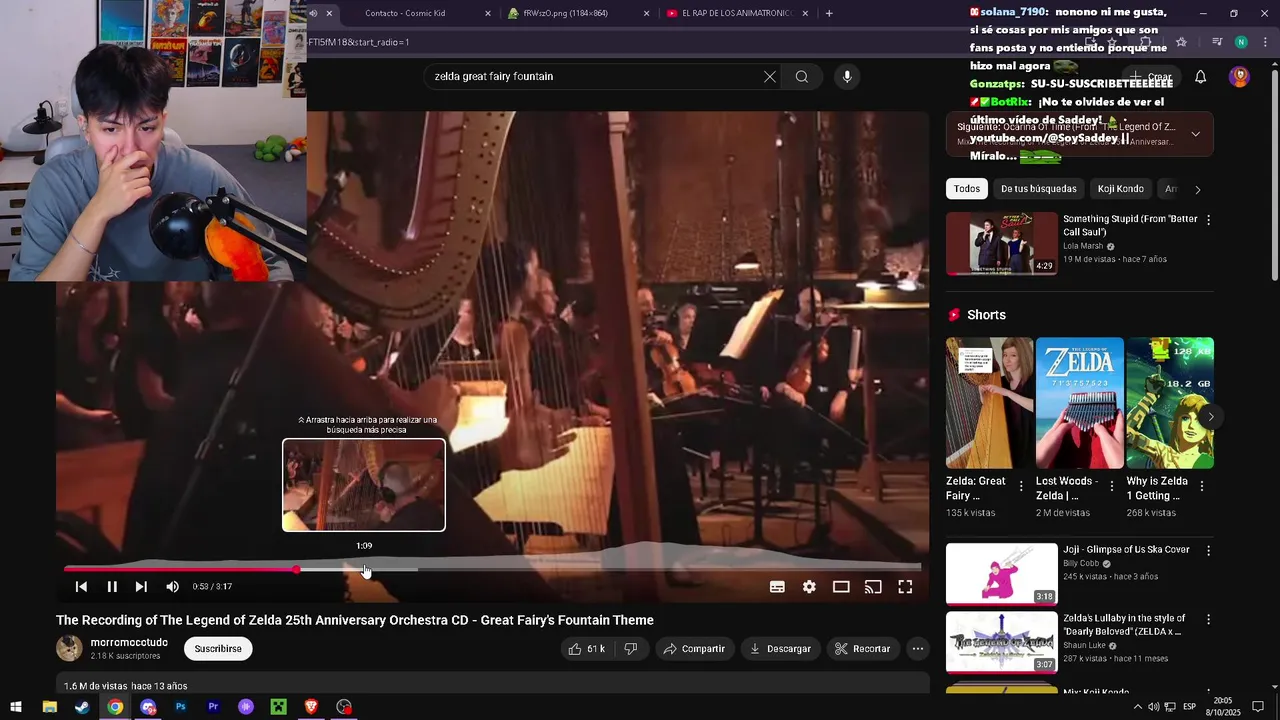Cast video to a TV device

point(873,587)
